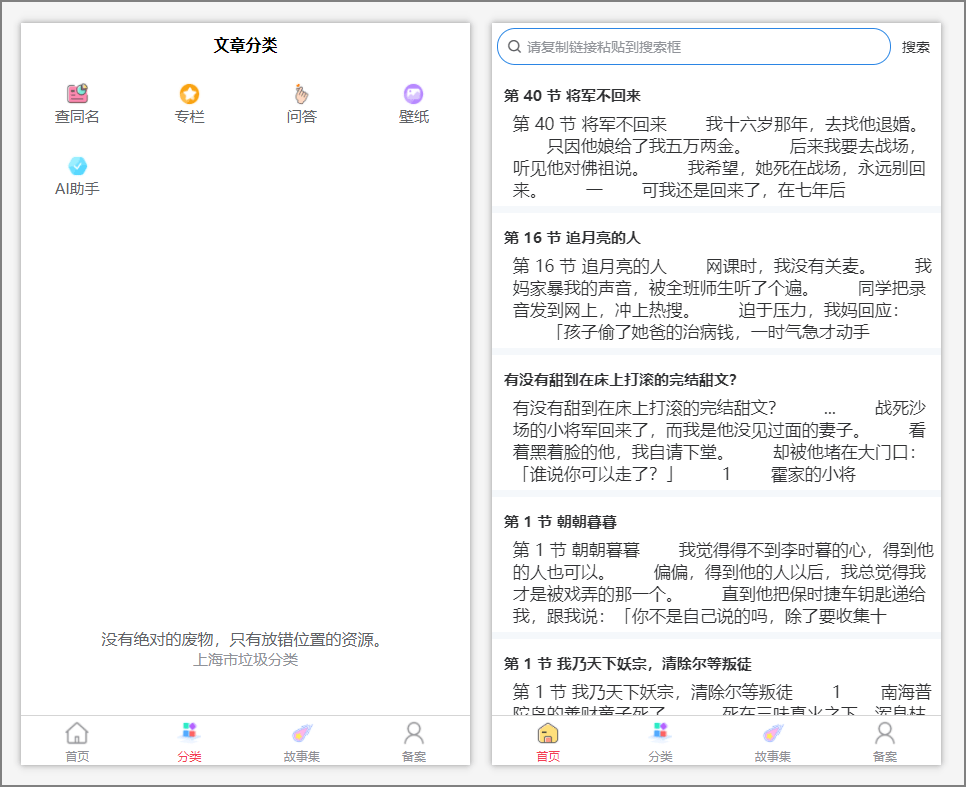Click the magnifying glass search icon
966x787 pixels.
pyautogui.click(x=515, y=46)
